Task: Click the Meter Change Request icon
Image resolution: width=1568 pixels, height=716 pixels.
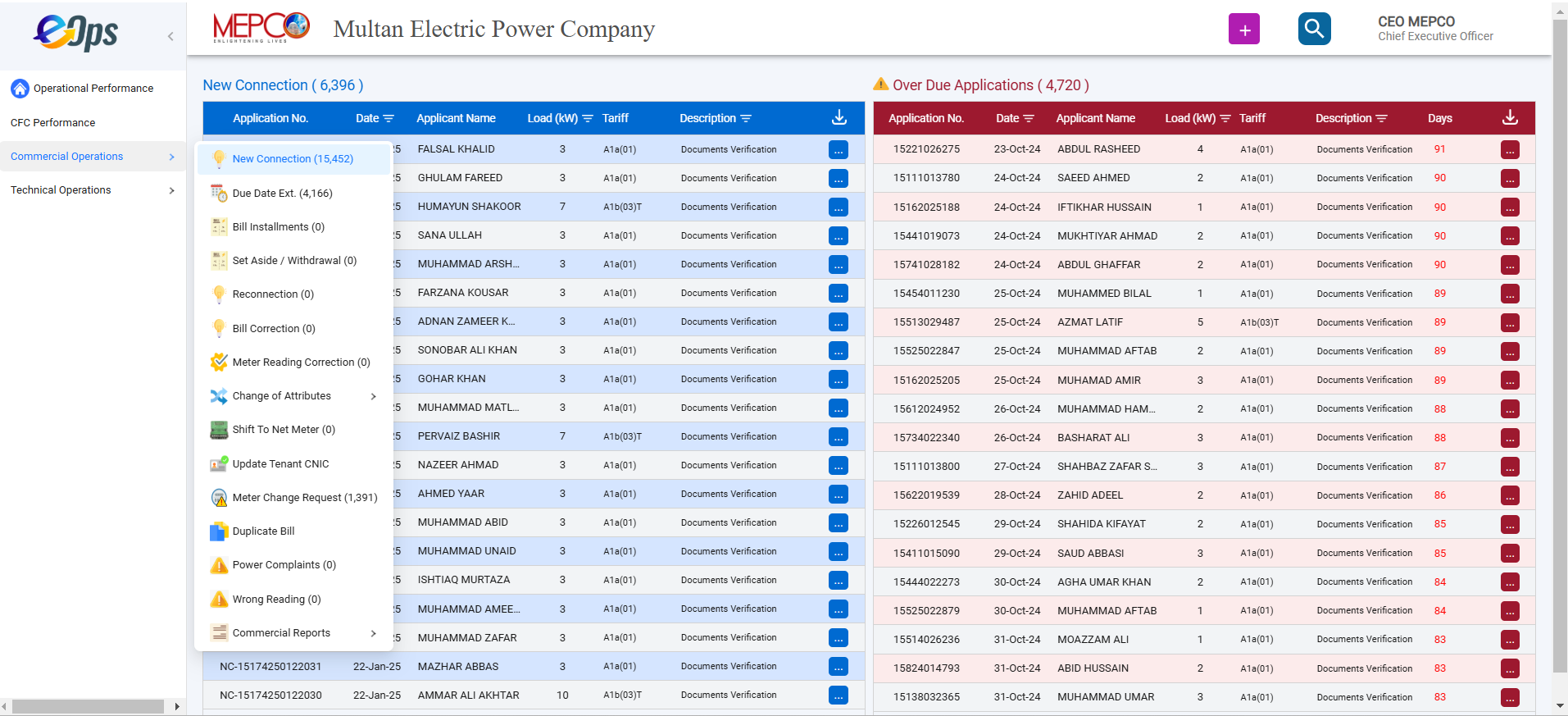Action: pyautogui.click(x=219, y=498)
